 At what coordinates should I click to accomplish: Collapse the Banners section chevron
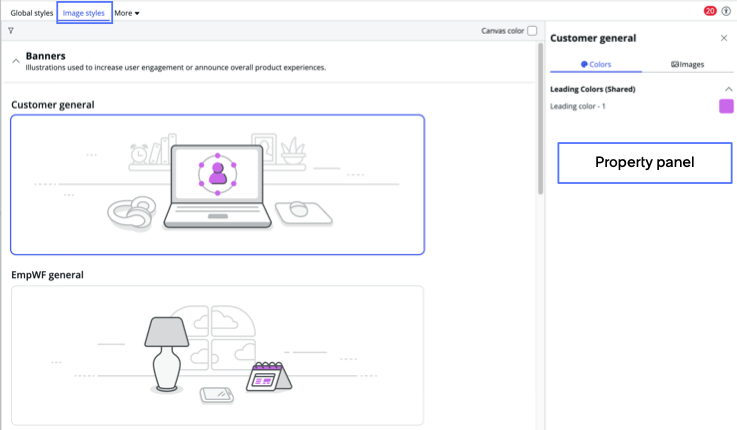pos(16,61)
